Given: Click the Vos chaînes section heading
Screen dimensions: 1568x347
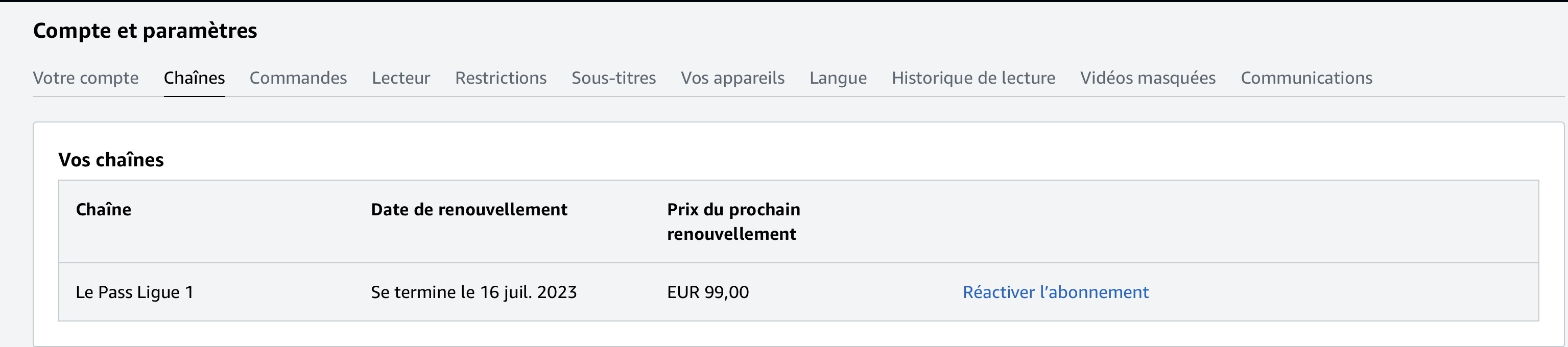Looking at the screenshot, I should (111, 160).
